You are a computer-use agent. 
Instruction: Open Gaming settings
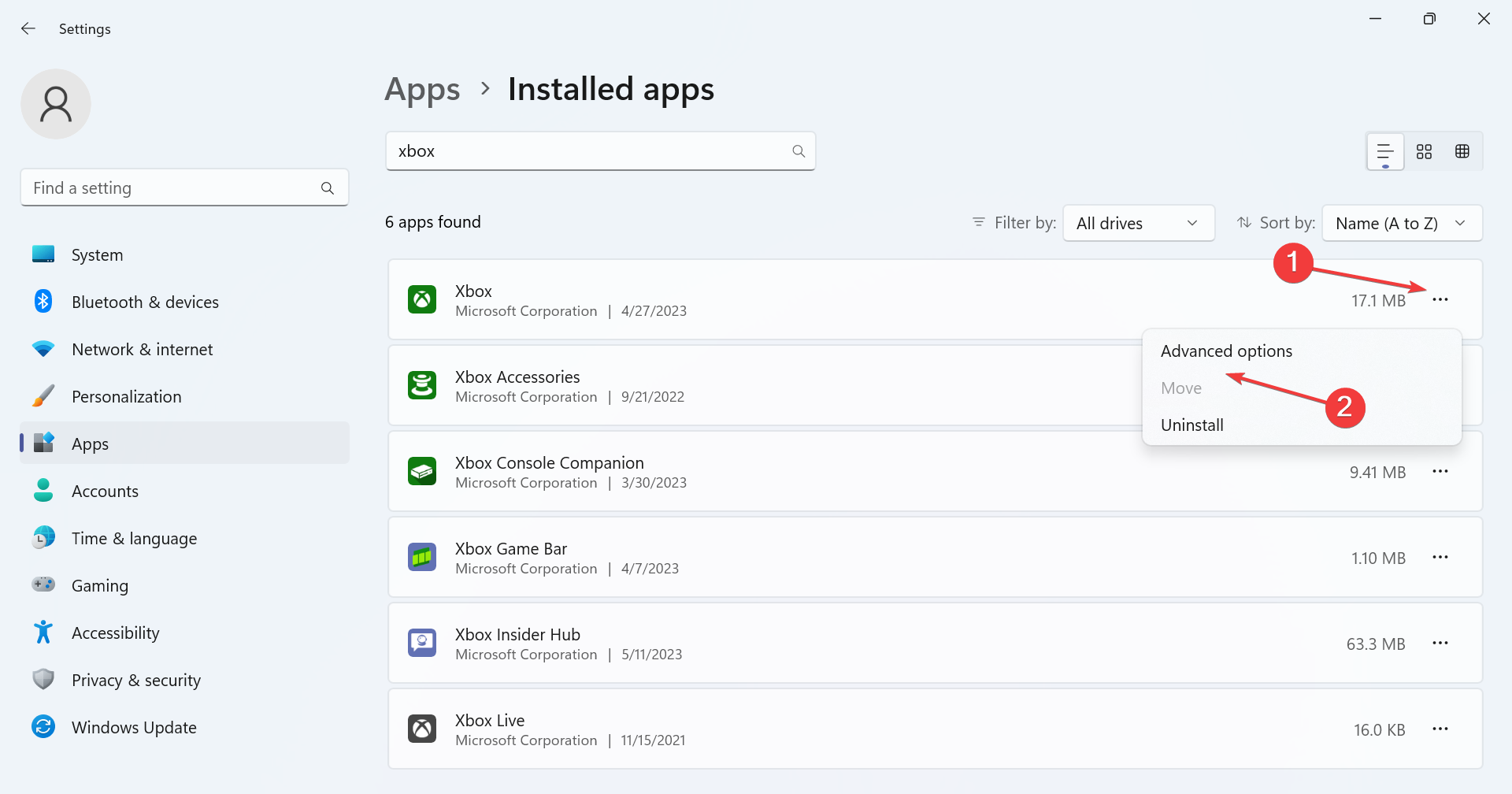click(x=184, y=586)
